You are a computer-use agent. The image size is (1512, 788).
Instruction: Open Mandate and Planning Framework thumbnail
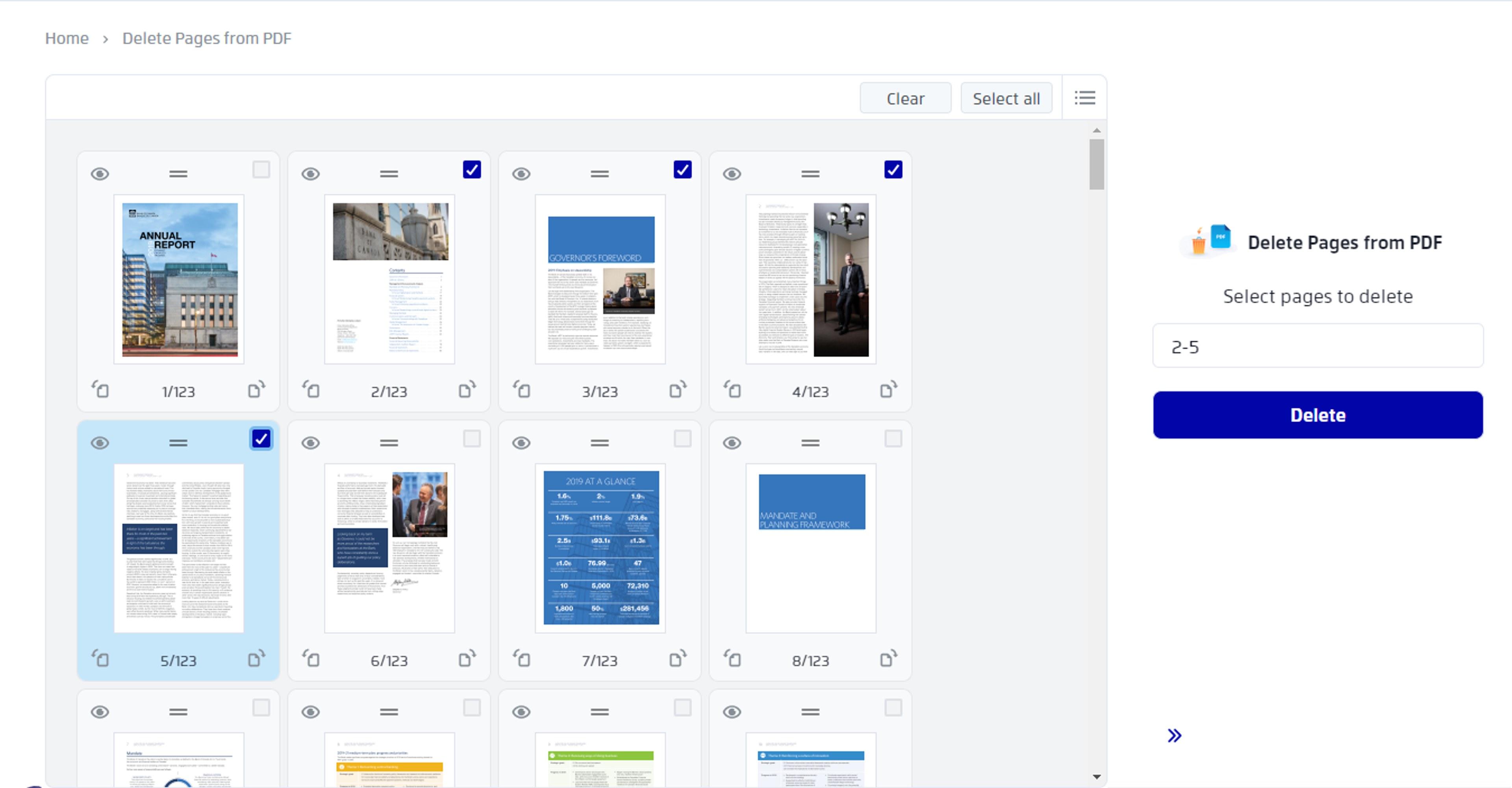pos(811,549)
